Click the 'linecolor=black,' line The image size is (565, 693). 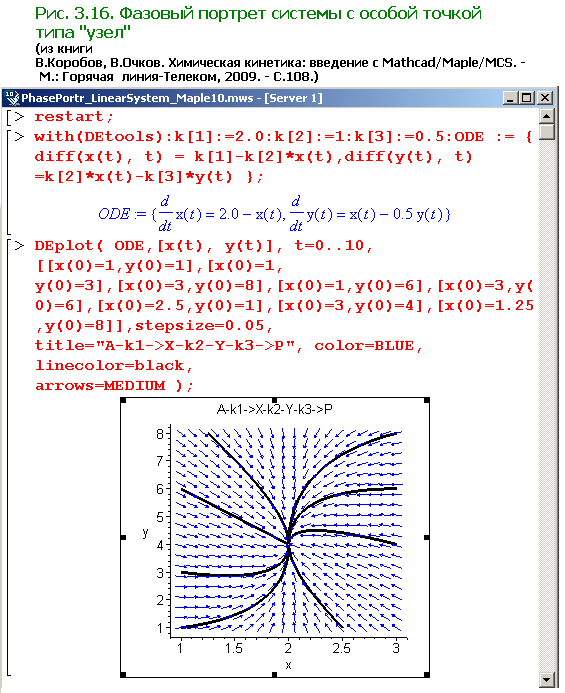click(x=114, y=366)
